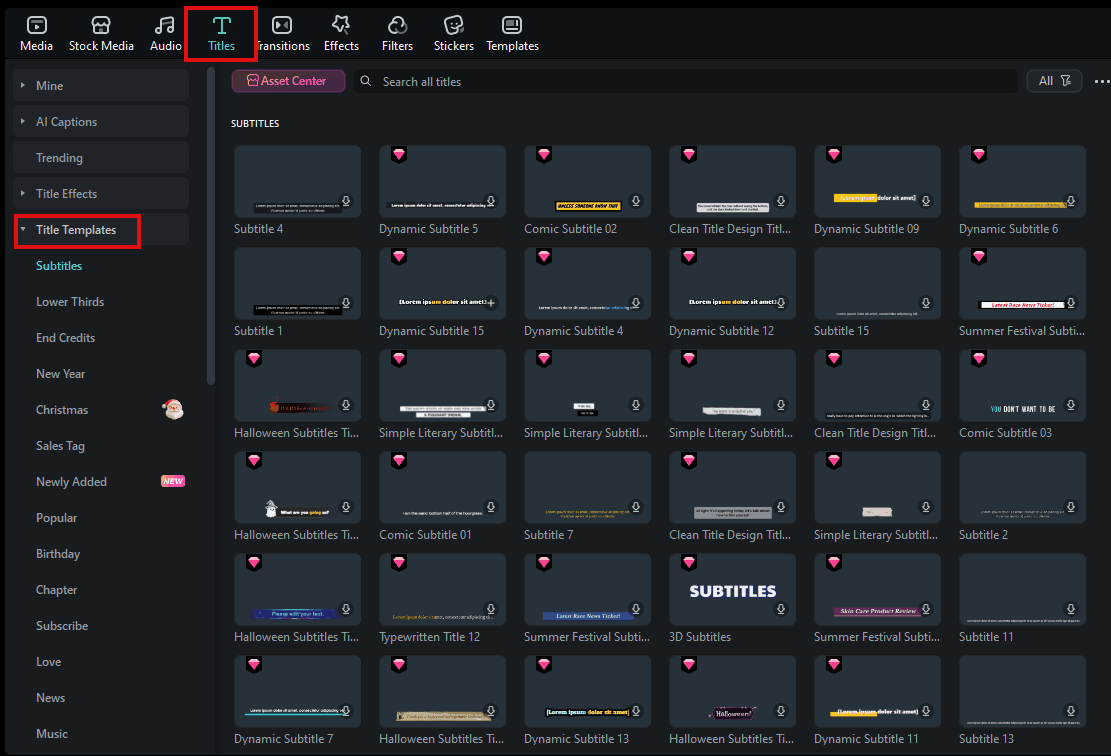This screenshot has width=1111, height=756.
Task: Add Dynamic Subtitle 15 with plus icon
Action: (x=490, y=303)
